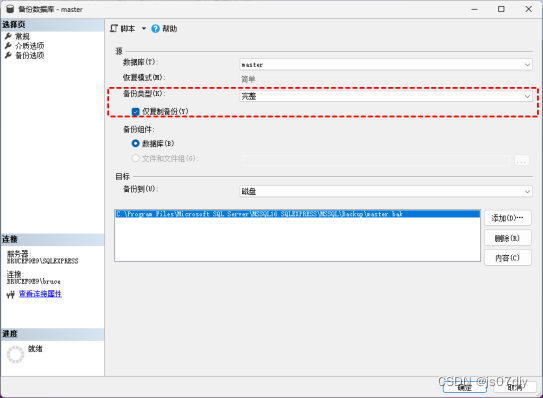Click the wrench icon beside 常规

coord(8,36)
